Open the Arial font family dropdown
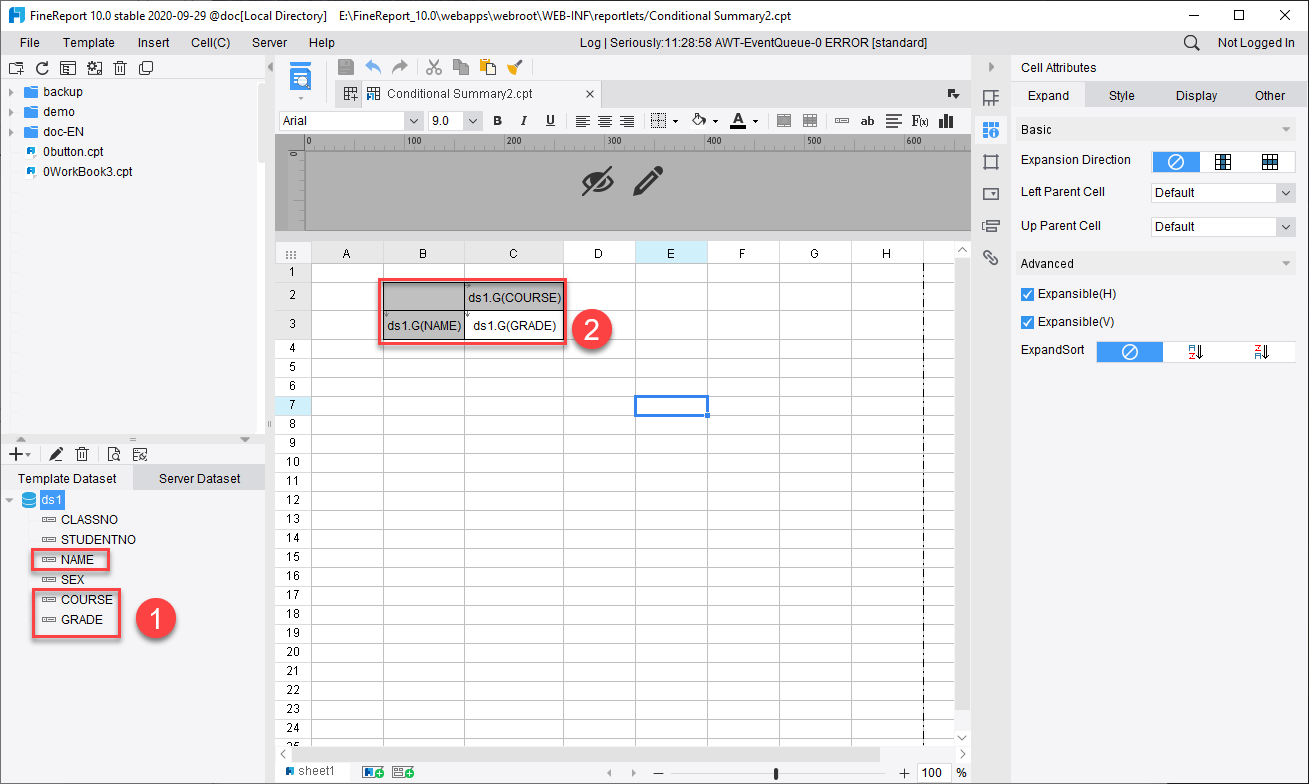This screenshot has width=1309, height=784. tap(413, 121)
